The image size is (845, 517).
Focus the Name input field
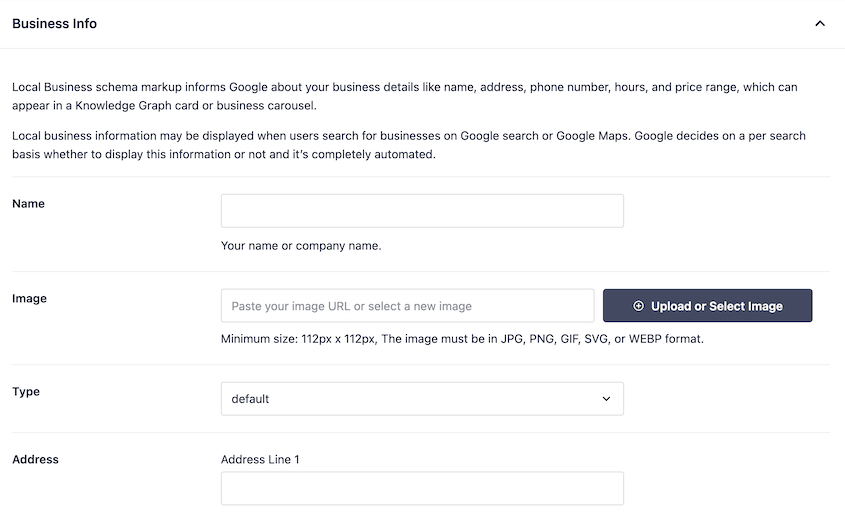(x=422, y=211)
